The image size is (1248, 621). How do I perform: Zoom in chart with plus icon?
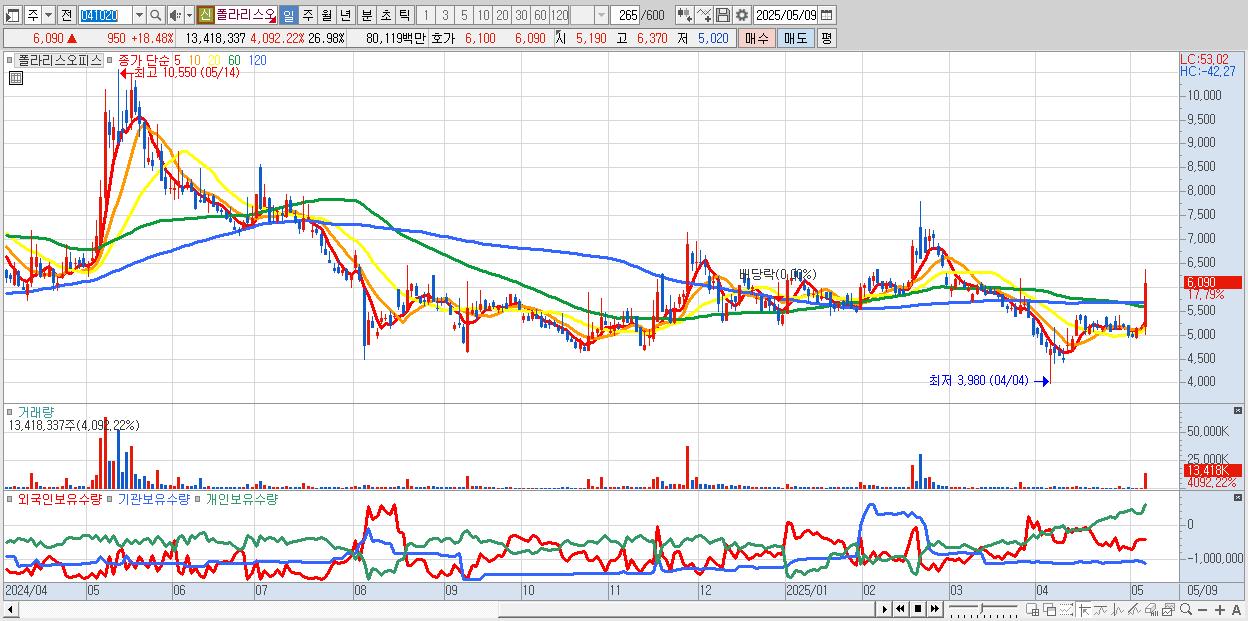(x=1220, y=609)
